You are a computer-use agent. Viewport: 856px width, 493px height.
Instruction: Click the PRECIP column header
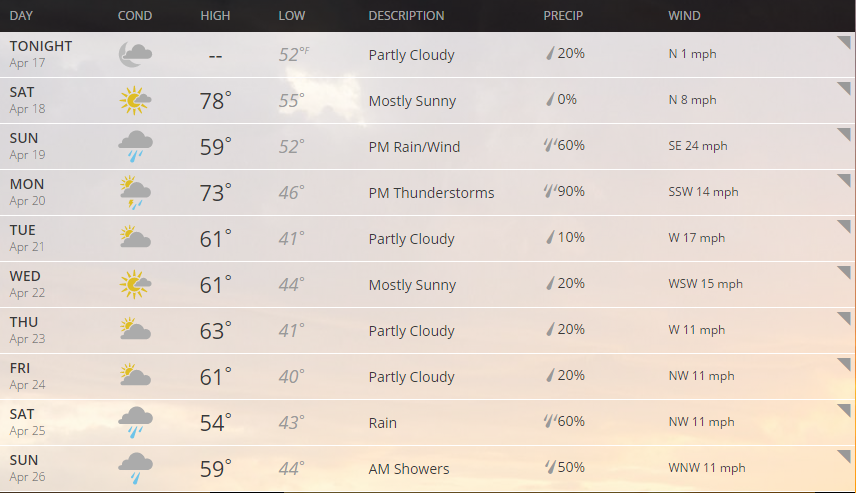pyautogui.click(x=563, y=16)
